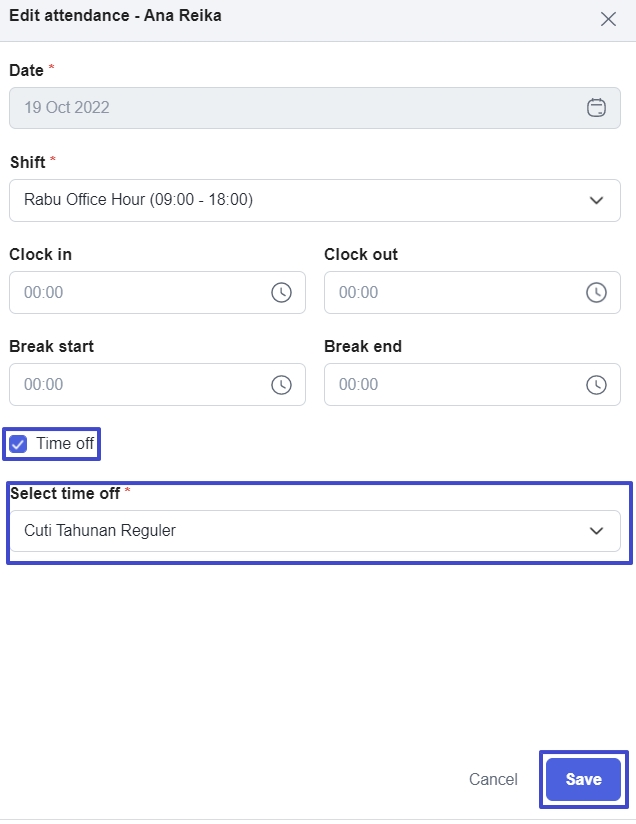
Task: Open the Break start clock icon
Action: (x=282, y=384)
